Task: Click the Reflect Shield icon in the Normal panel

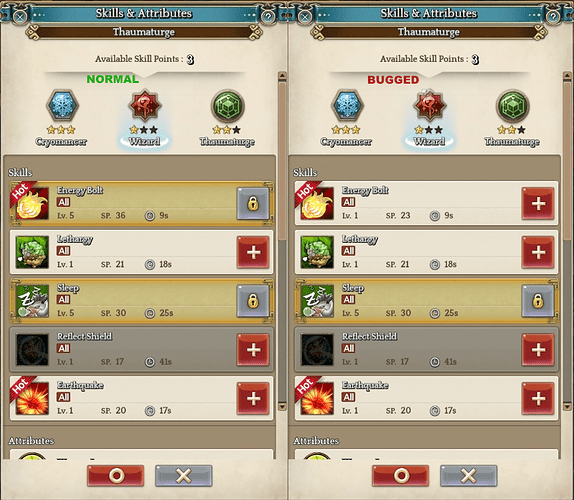Action: tap(32, 350)
